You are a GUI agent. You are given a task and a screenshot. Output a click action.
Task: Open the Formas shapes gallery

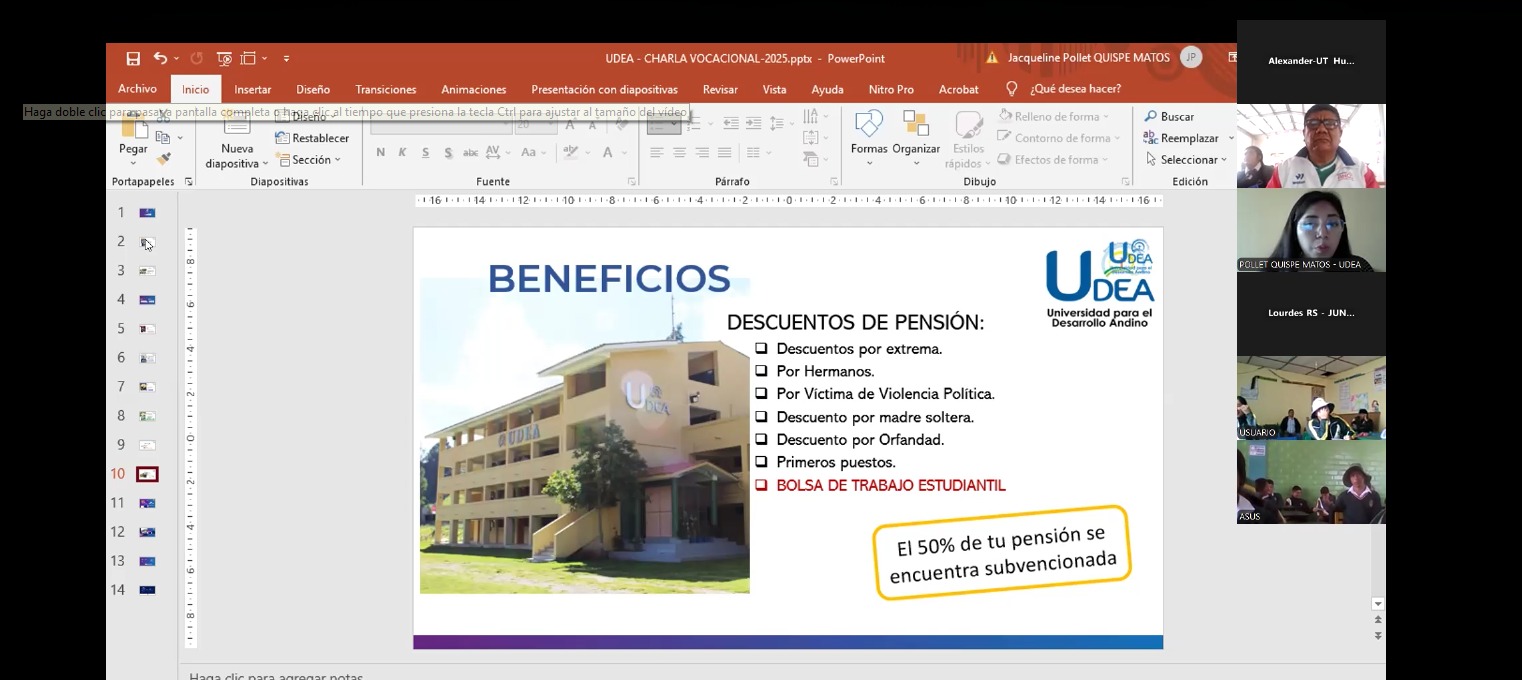point(869,126)
